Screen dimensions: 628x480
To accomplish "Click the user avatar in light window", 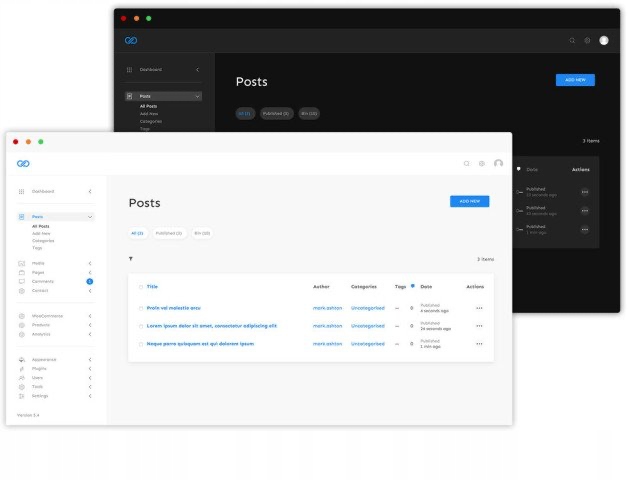I will pos(498,163).
